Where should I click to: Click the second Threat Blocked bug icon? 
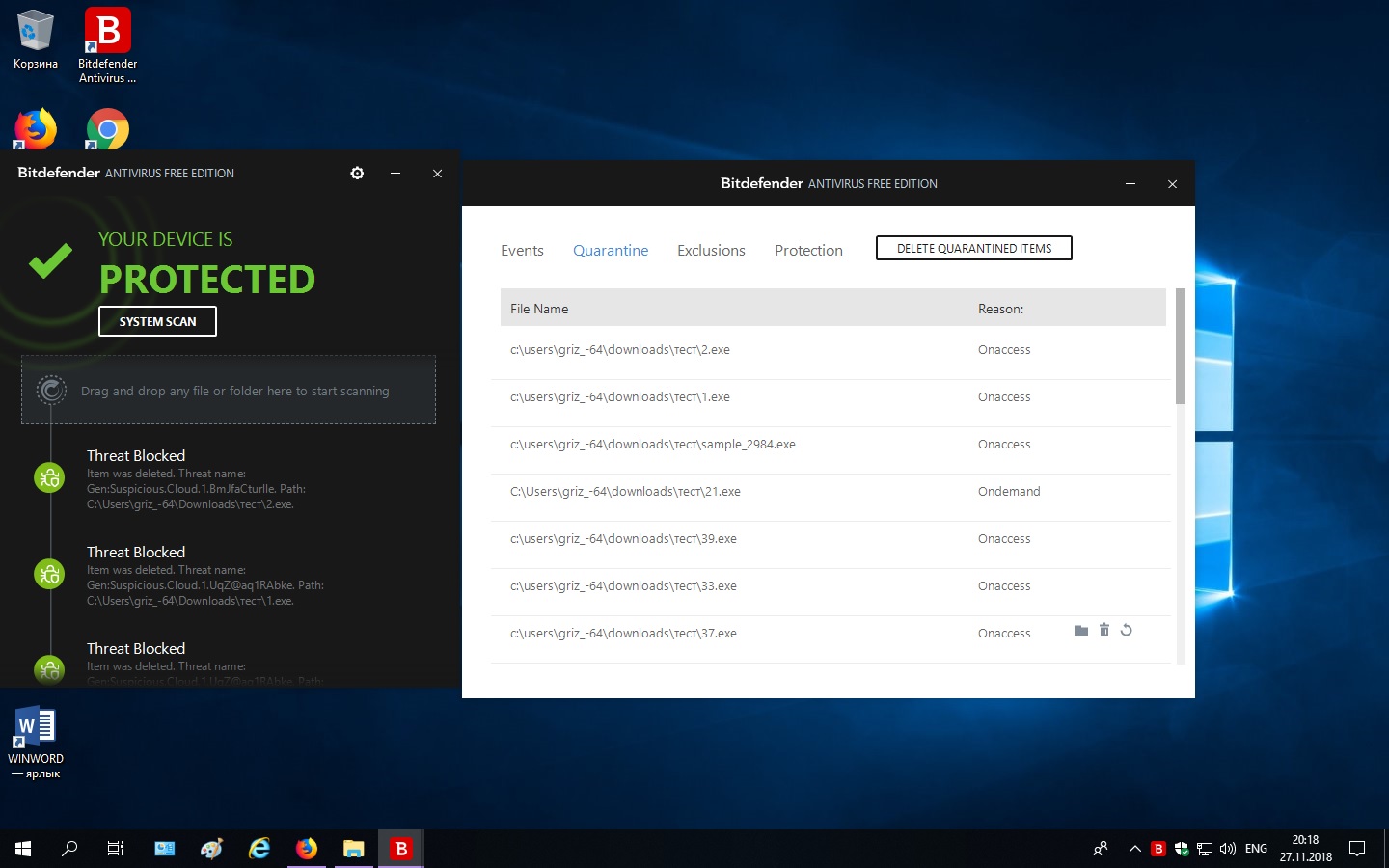[x=49, y=574]
